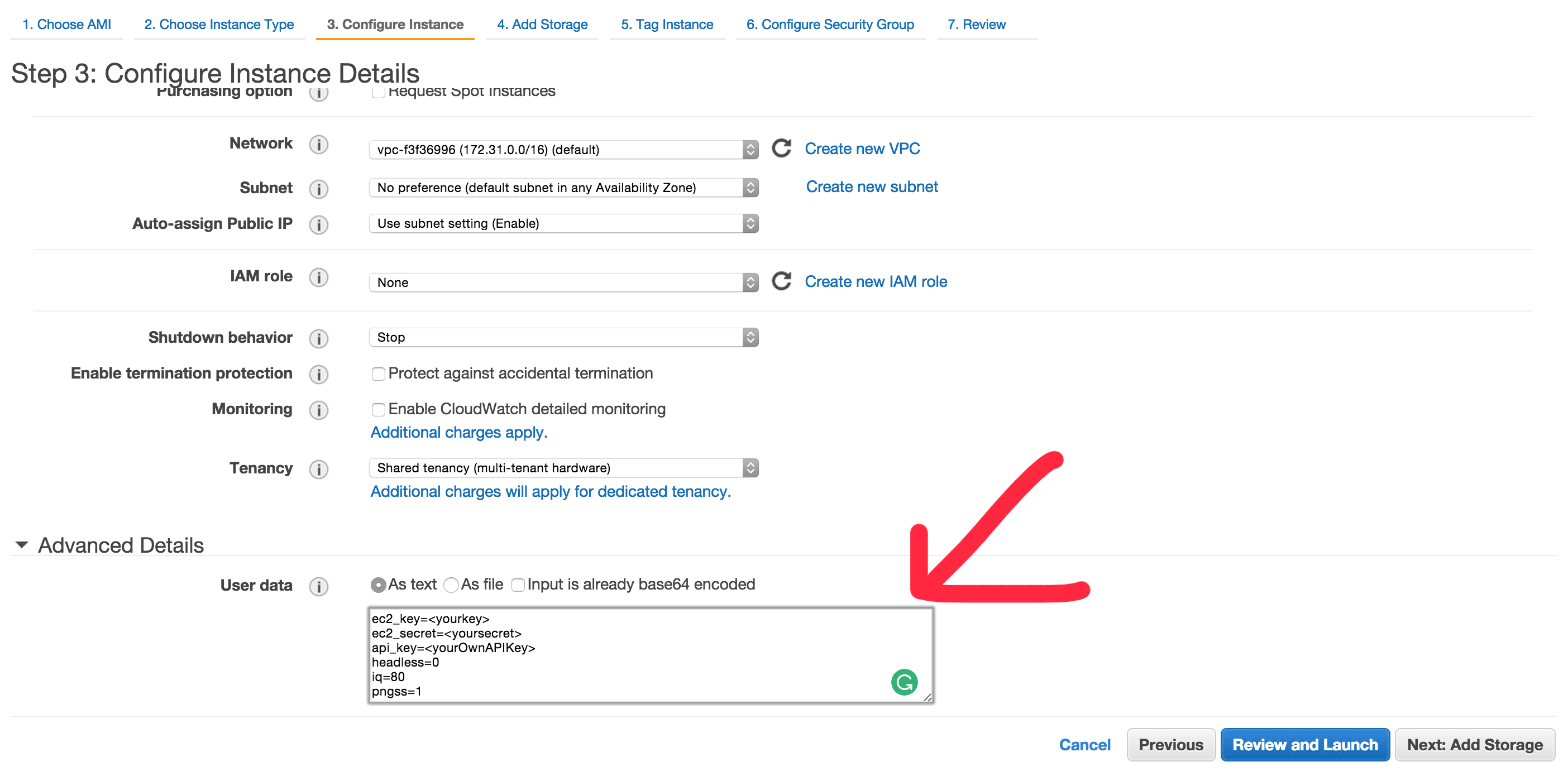Viewport: 1568px width, 776px height.
Task: Open dedicated tenancy additional charges link
Action: (x=551, y=491)
